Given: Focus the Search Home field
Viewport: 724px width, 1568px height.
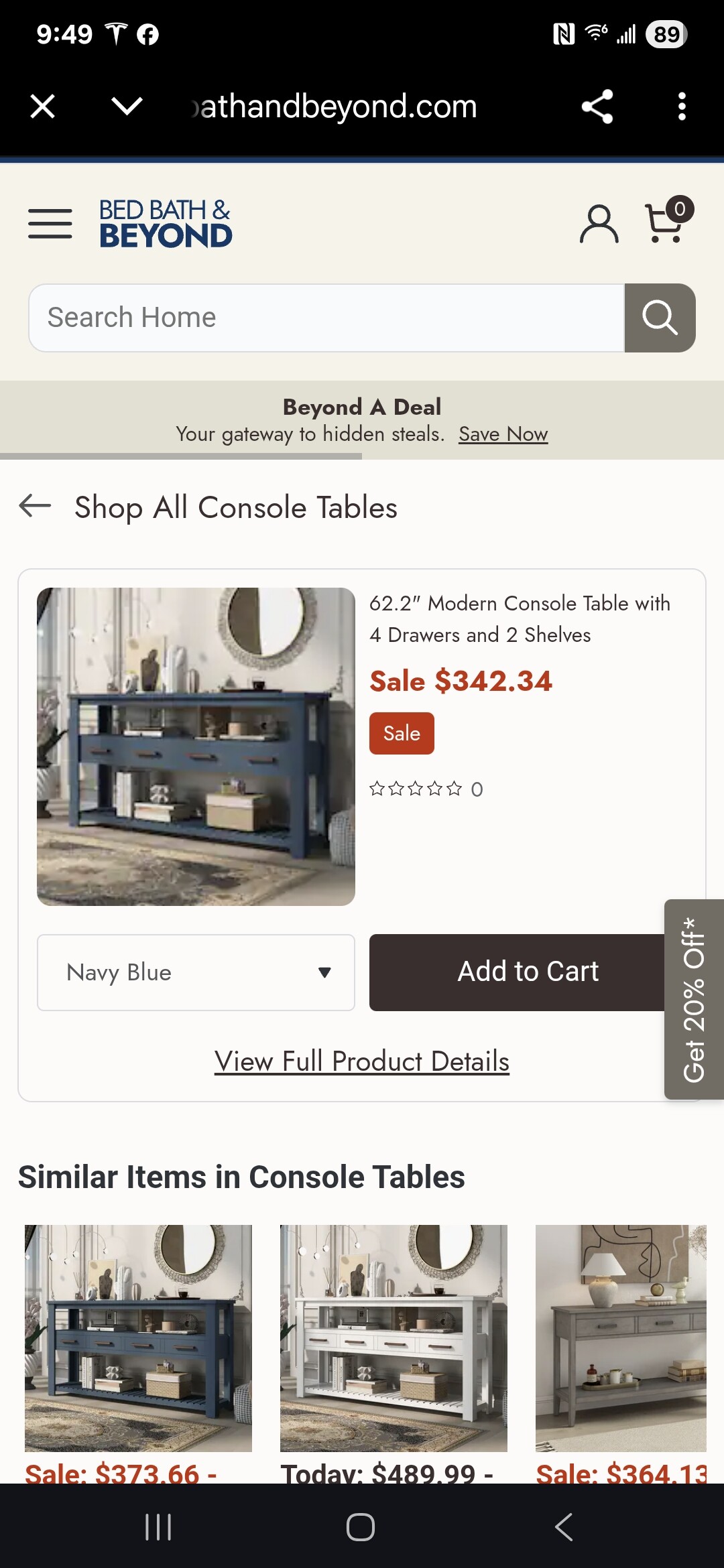Looking at the screenshot, I should point(326,318).
